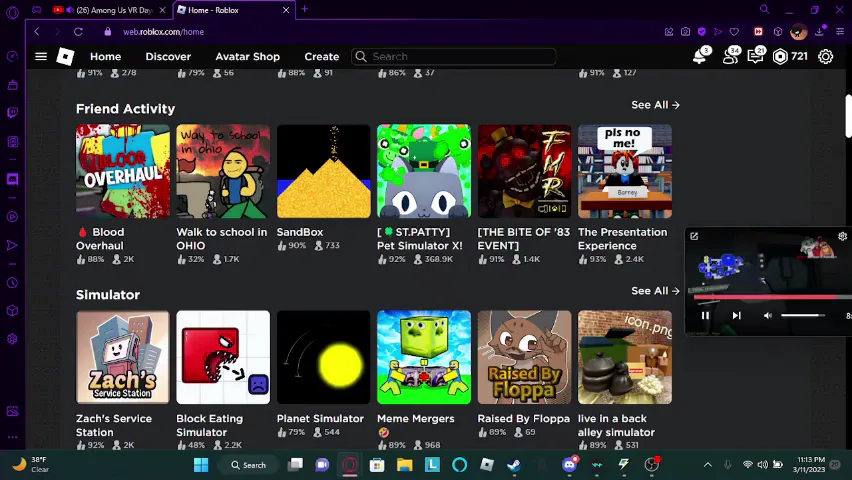Open the browser profile avatar
The image size is (852, 480).
point(798,32)
